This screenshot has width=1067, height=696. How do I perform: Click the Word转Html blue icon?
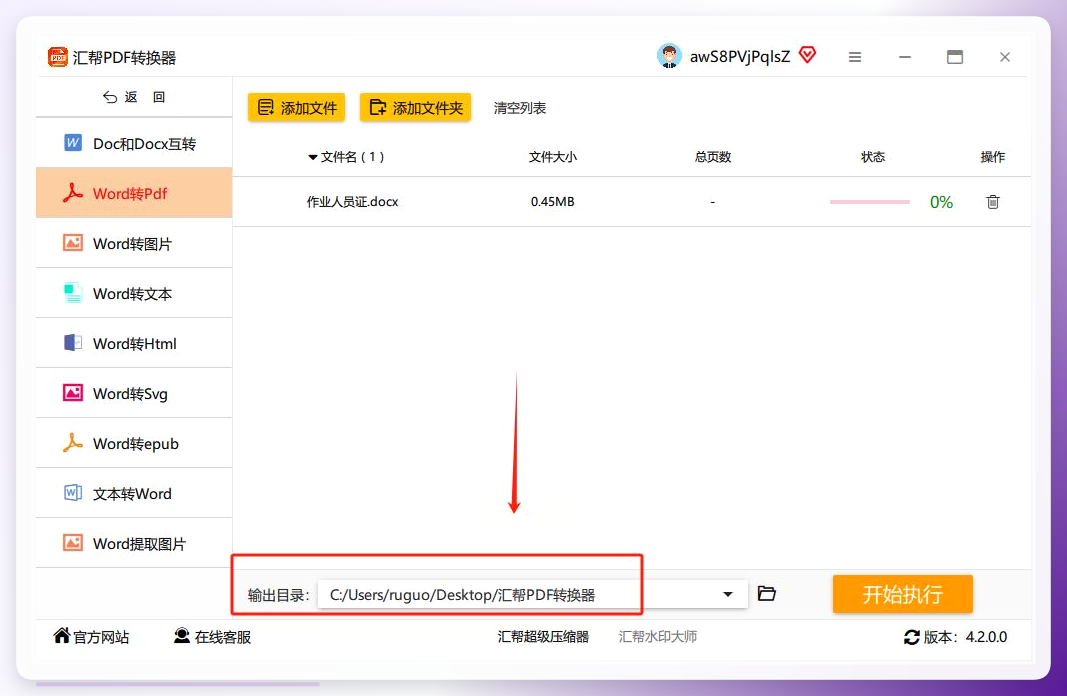(x=73, y=343)
